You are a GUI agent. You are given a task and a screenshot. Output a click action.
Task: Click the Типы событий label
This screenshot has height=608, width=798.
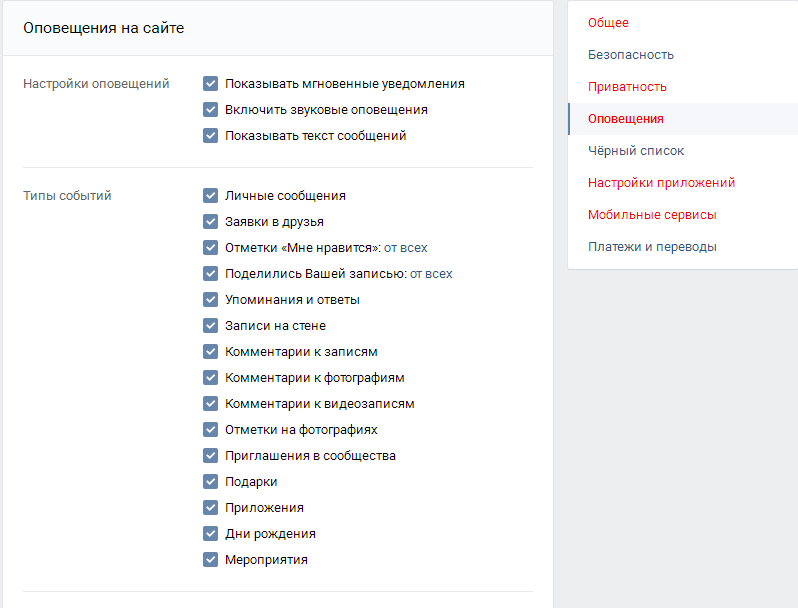[x=67, y=196]
